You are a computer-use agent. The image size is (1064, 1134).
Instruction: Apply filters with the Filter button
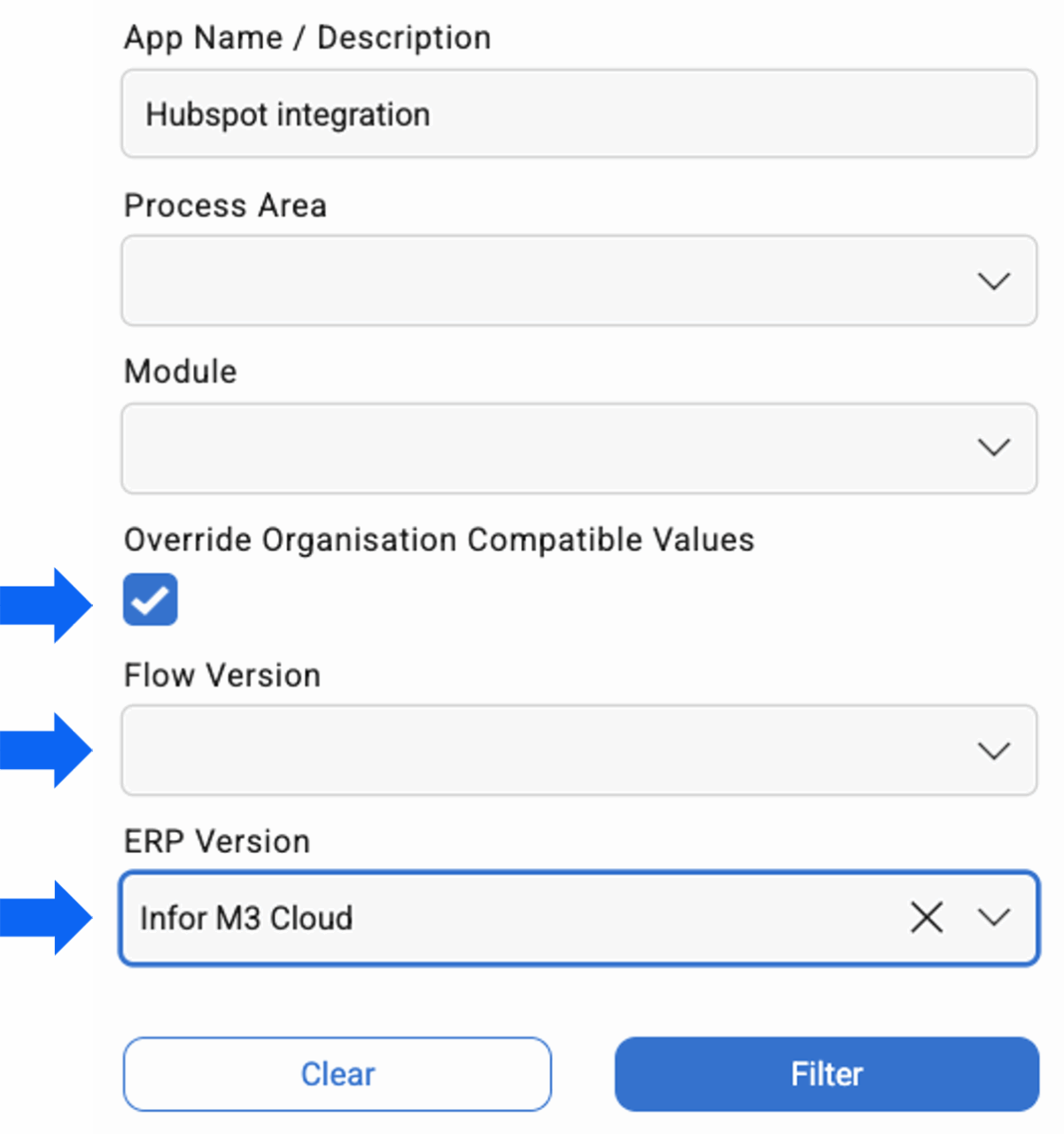[826, 1074]
